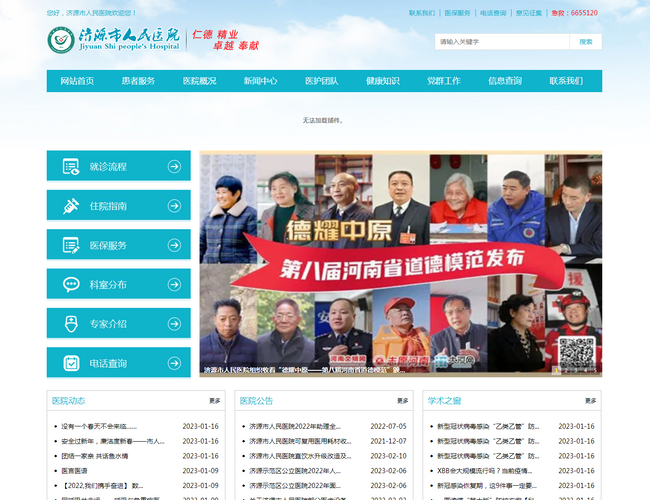650x500 pixels.
Task: Open the 医护团队 navigation menu
Action: point(321,81)
